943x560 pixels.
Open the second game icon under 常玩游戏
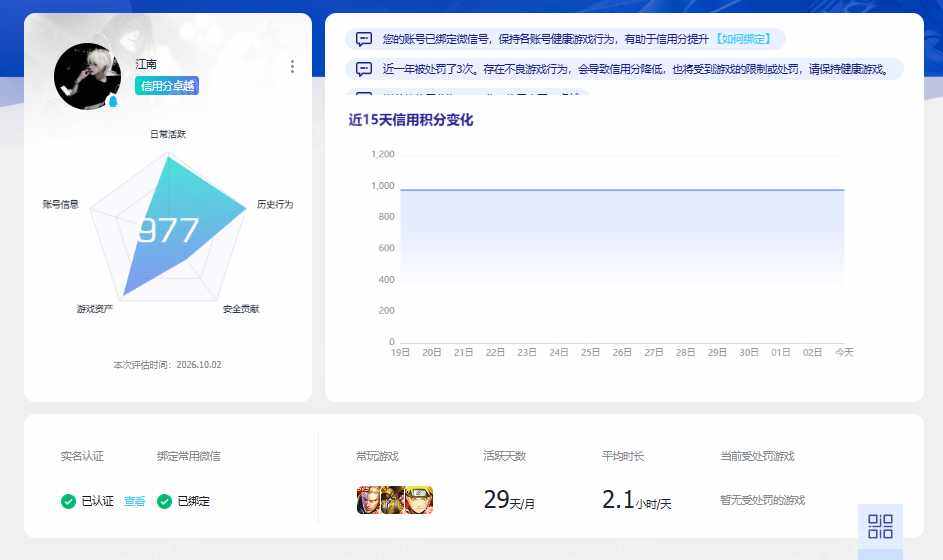(x=393, y=500)
